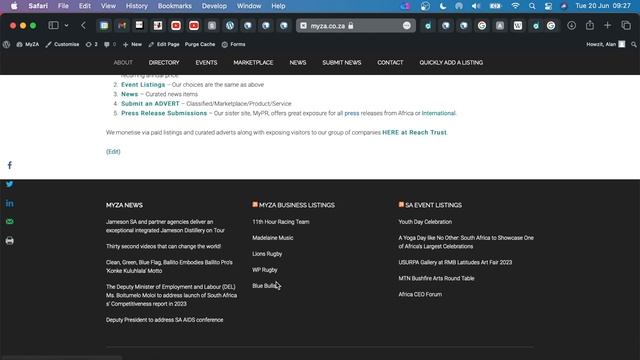Open the MTN Bushfire Arts Round Table event
This screenshot has width=640, height=360.
[436, 278]
